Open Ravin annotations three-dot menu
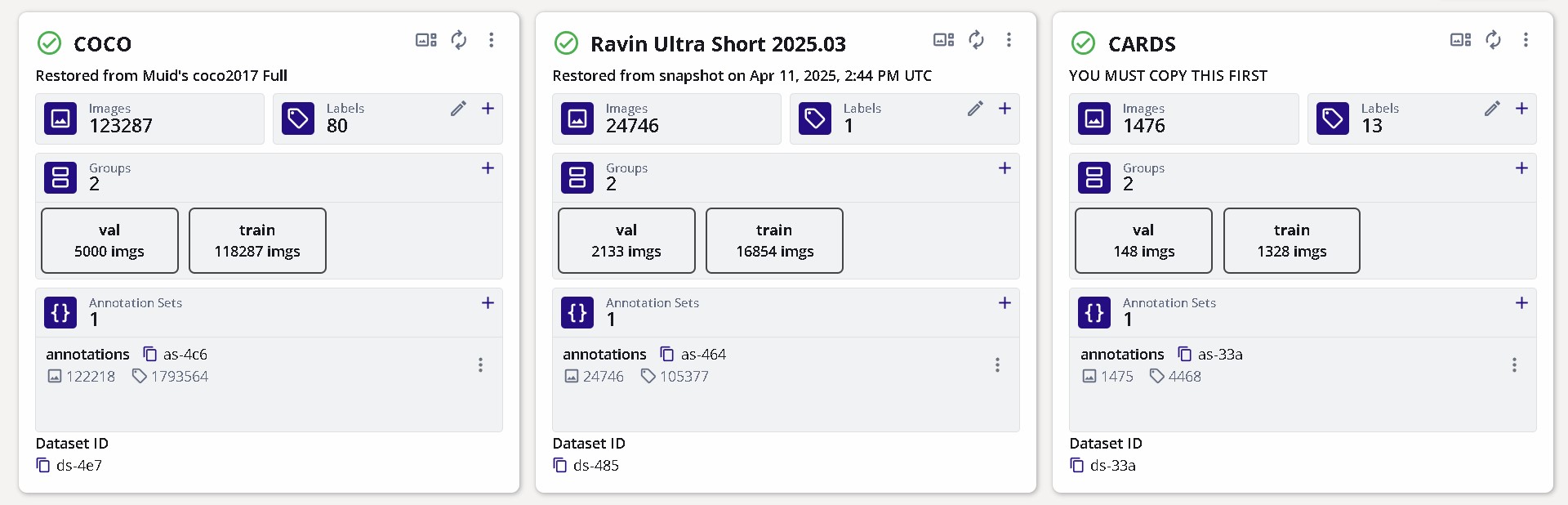Screen dimensions: 1568x505 point(997,365)
